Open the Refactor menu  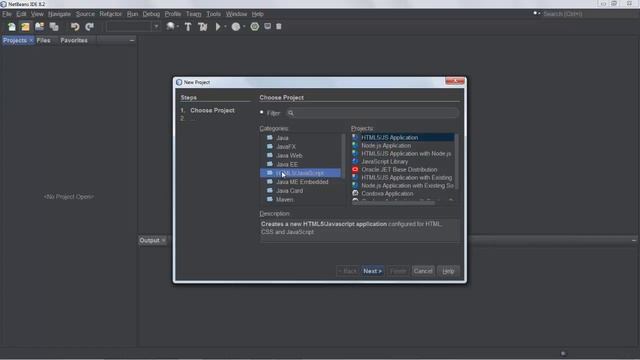coord(111,14)
